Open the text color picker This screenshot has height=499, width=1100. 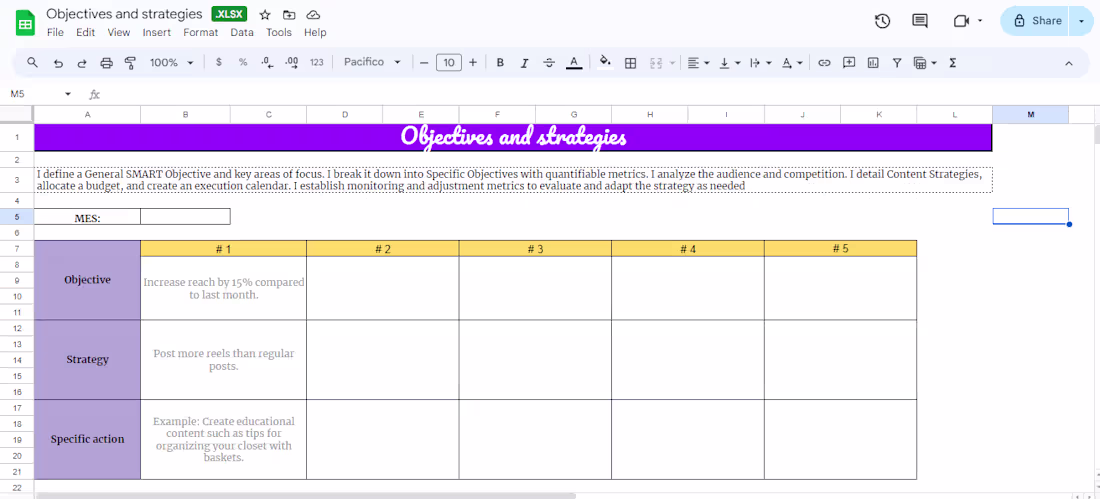[x=574, y=62]
